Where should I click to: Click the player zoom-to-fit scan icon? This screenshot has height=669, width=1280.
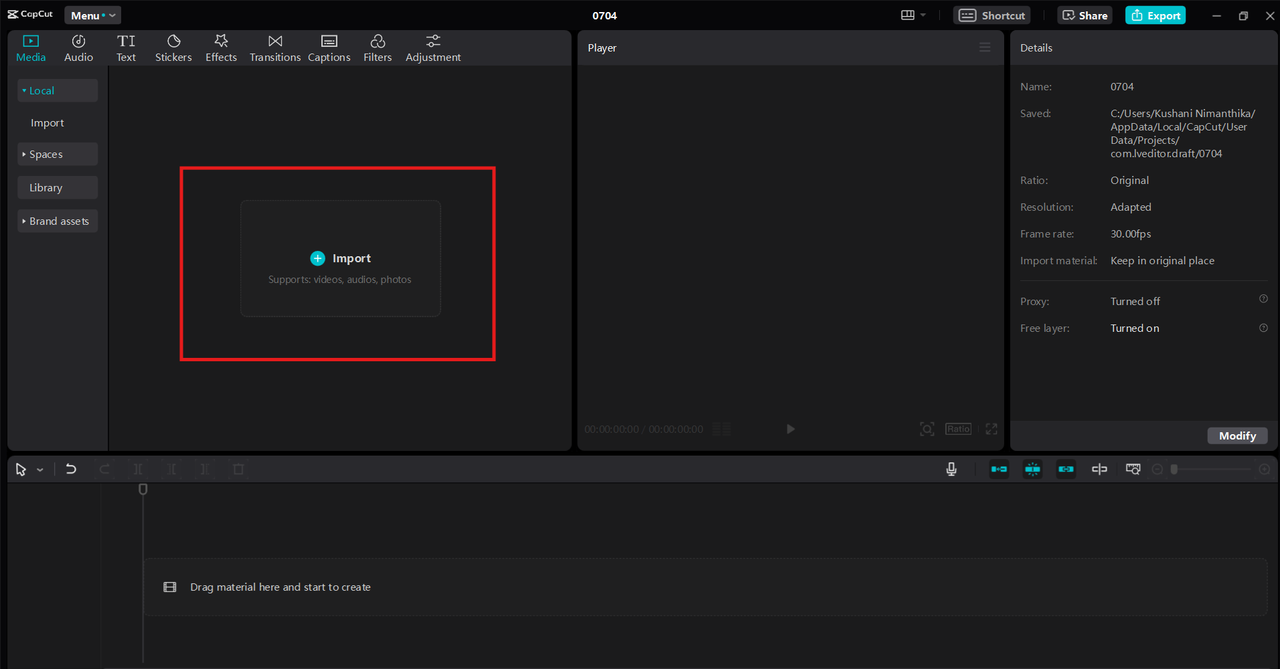pos(927,429)
